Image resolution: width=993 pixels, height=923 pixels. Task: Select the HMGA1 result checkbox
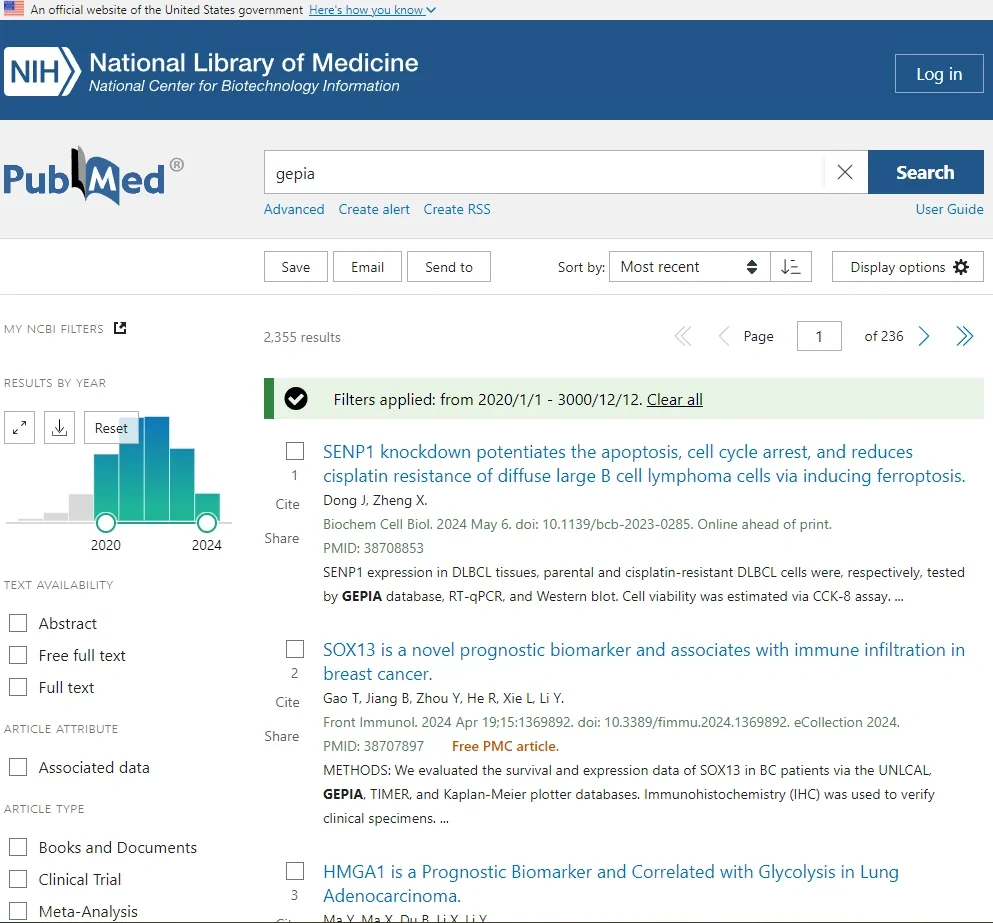[x=295, y=871]
